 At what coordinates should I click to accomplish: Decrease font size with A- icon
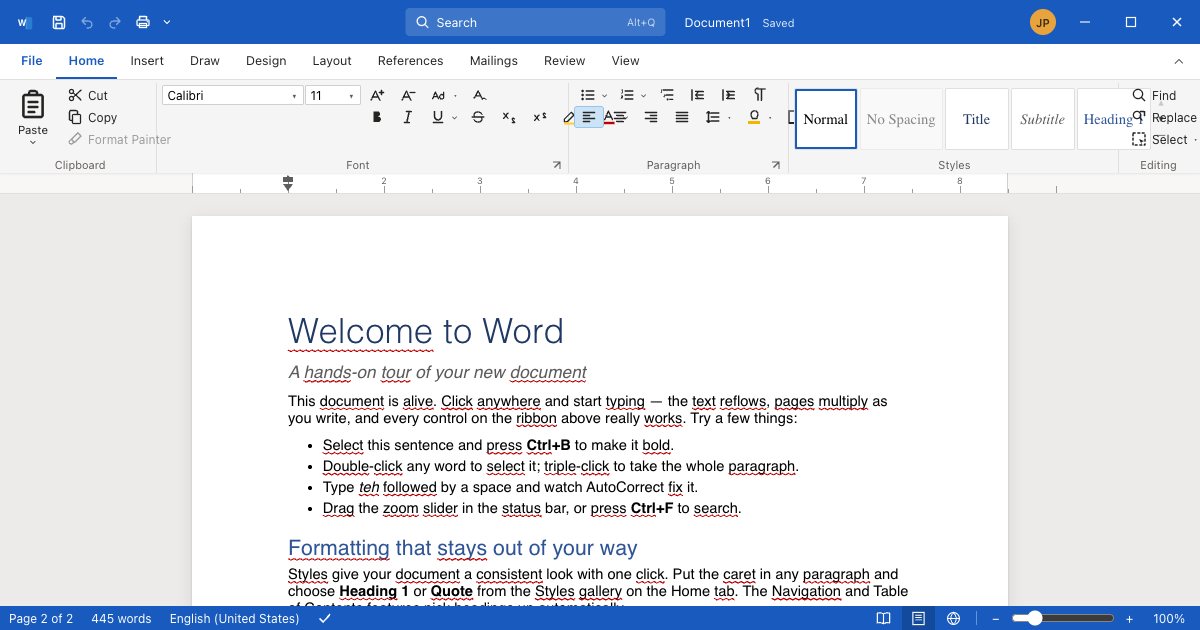pyautogui.click(x=408, y=95)
